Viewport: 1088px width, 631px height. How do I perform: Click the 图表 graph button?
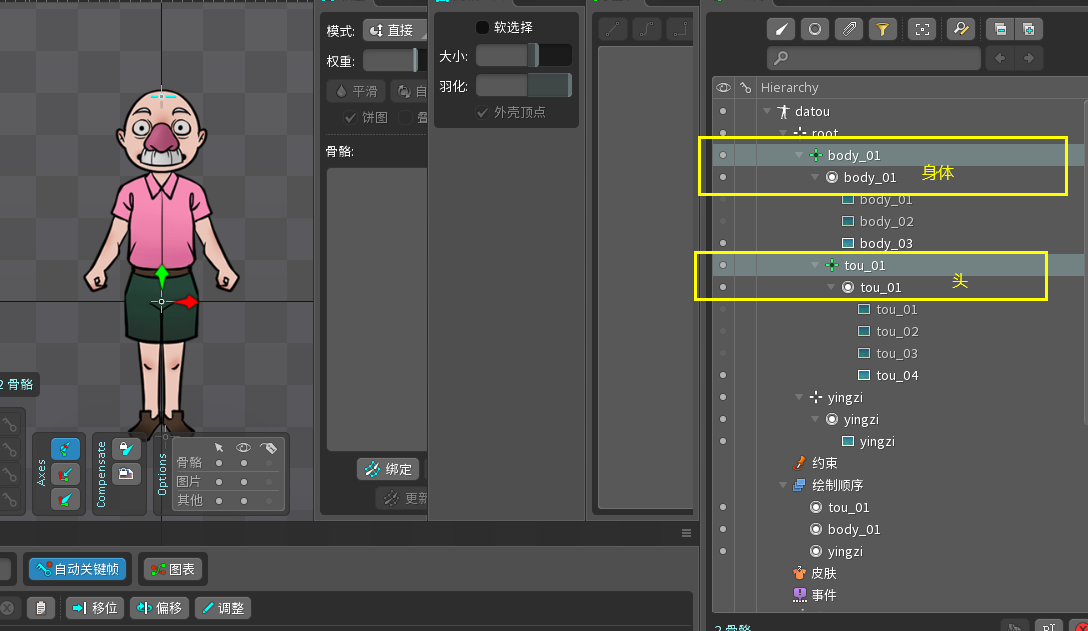click(x=173, y=569)
